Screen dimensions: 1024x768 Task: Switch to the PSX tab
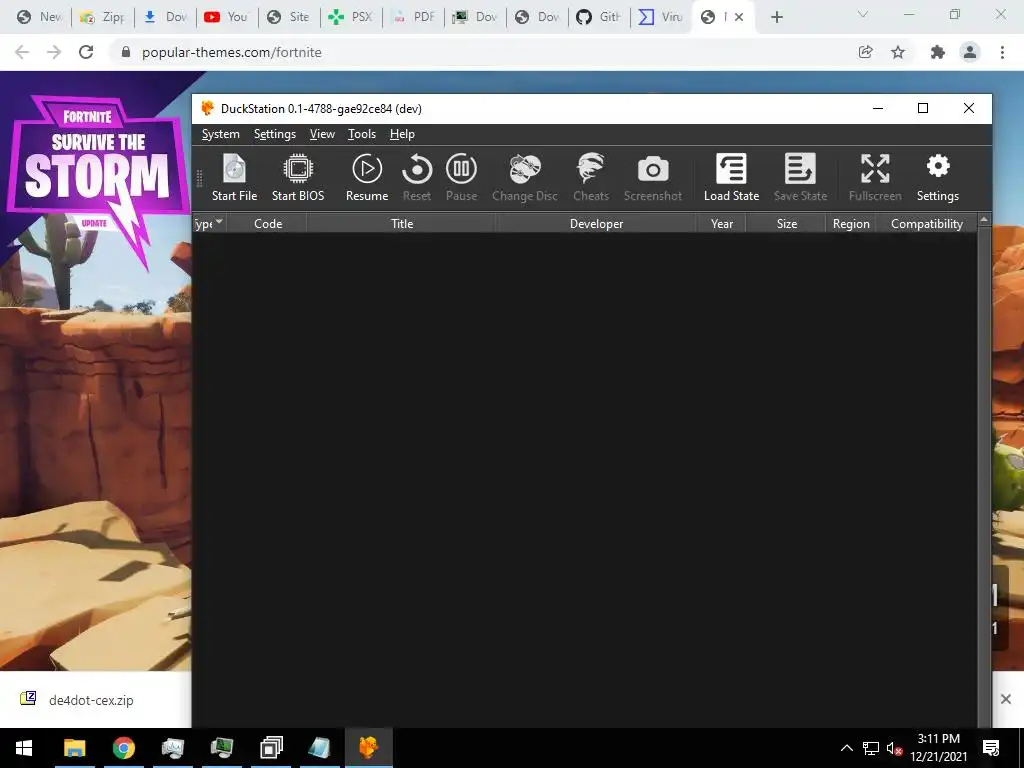(350, 17)
